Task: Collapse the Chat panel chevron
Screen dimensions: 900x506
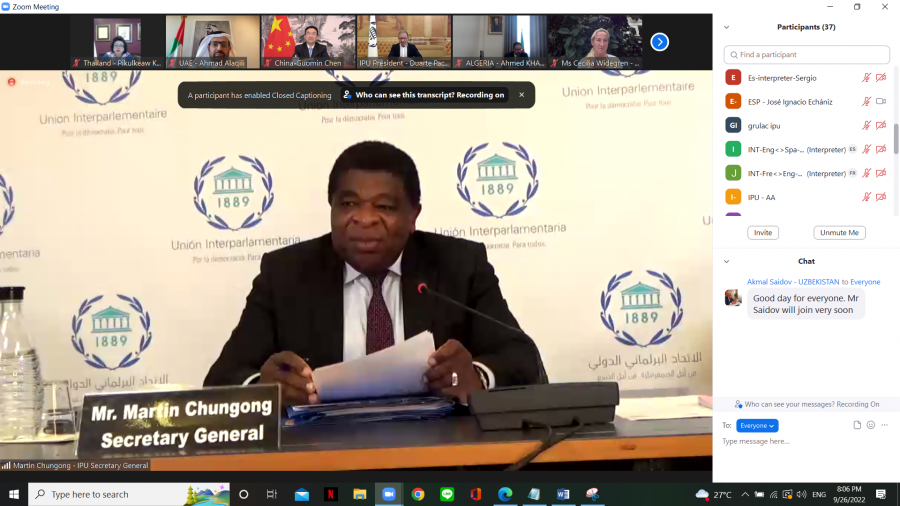Action: point(727,261)
